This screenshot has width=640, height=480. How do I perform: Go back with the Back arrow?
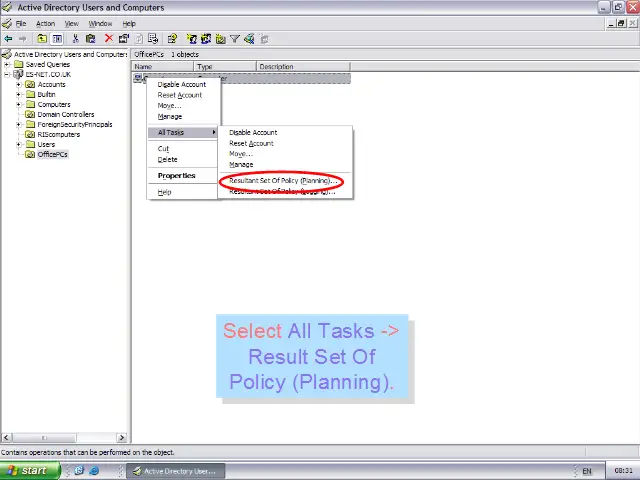tap(8, 39)
